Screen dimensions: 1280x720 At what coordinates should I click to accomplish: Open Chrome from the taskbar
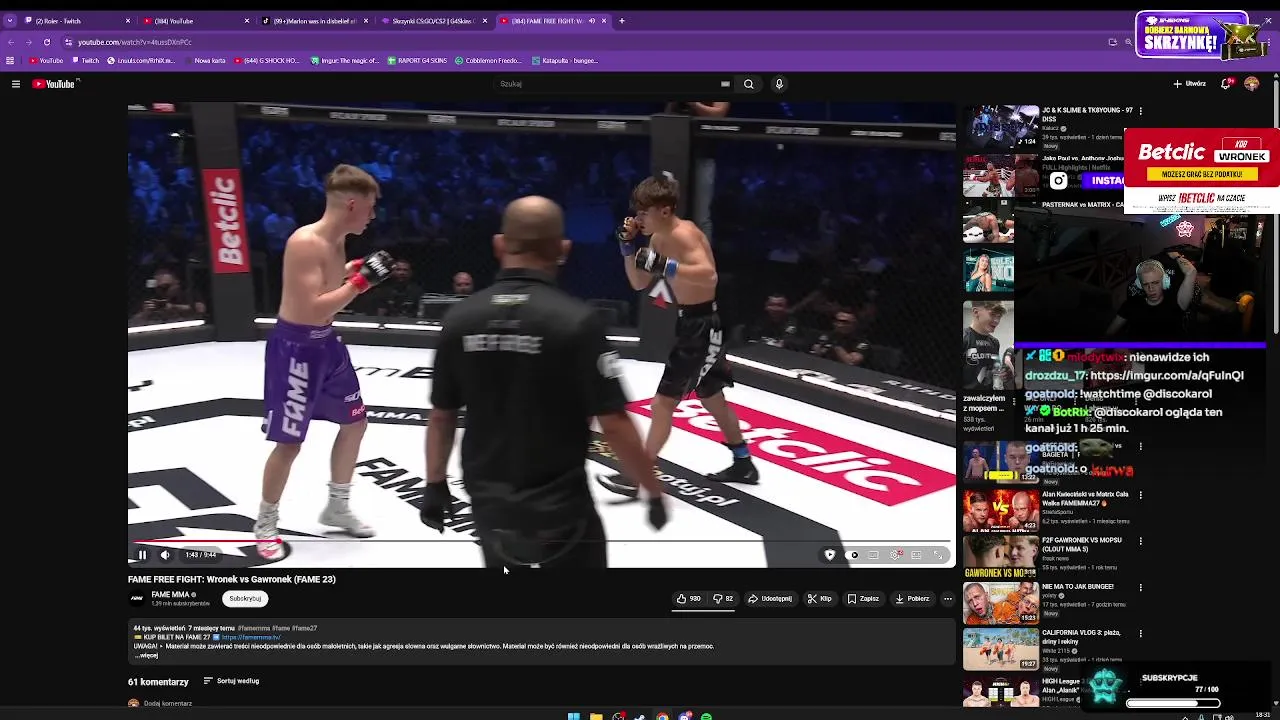click(x=662, y=716)
